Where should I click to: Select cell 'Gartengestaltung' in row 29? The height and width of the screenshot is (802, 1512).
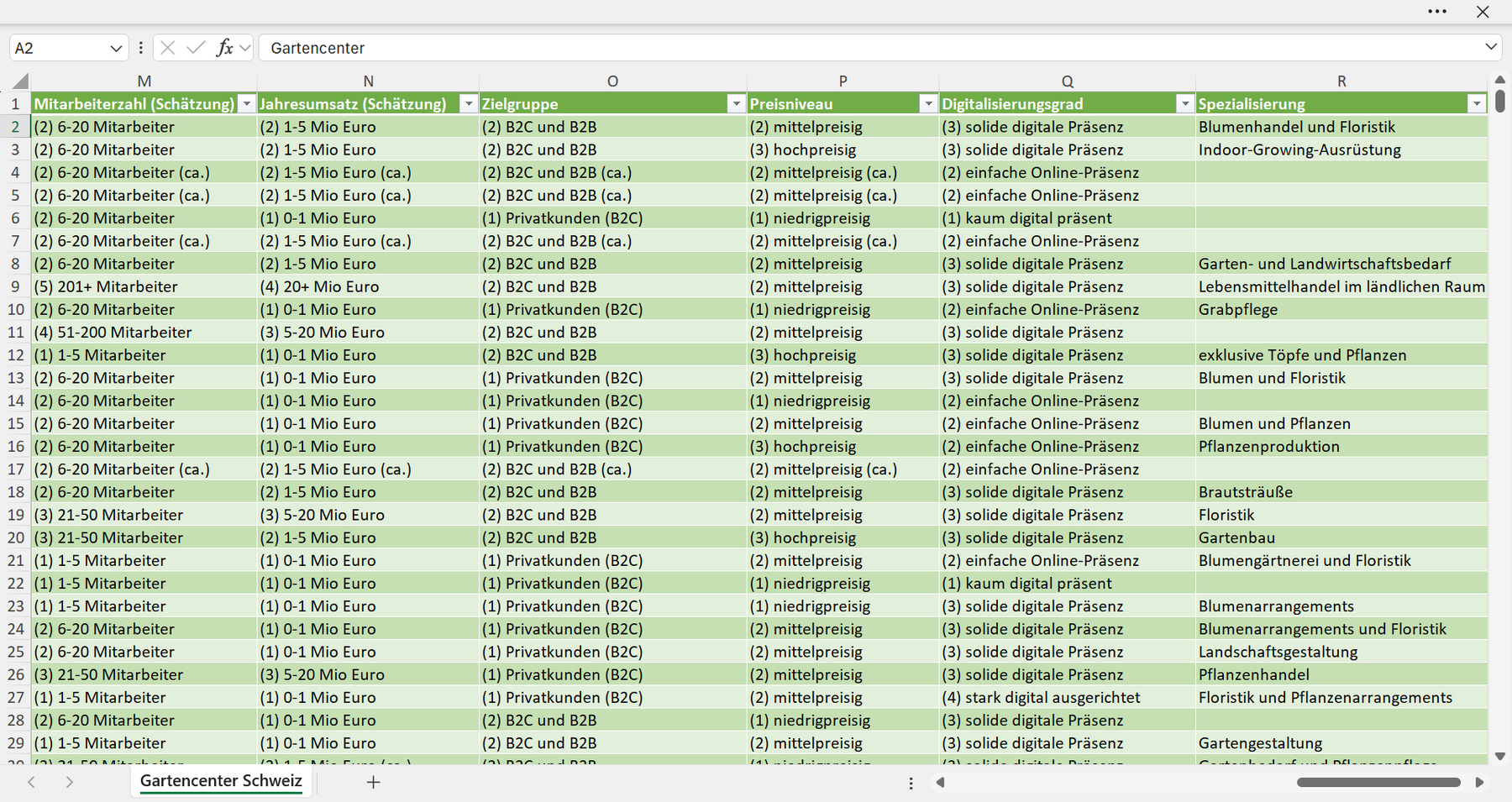1341,743
